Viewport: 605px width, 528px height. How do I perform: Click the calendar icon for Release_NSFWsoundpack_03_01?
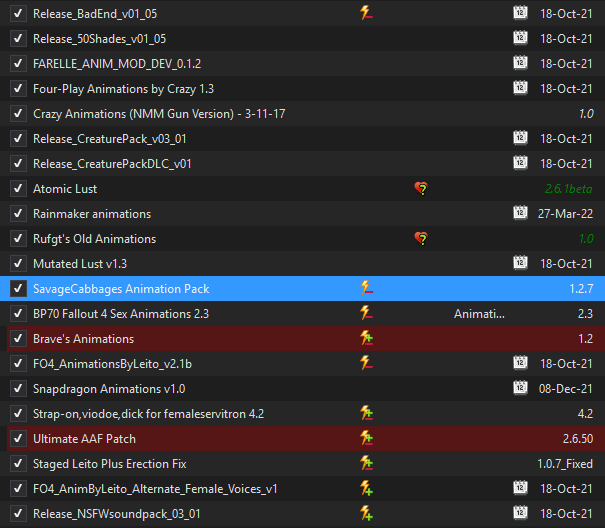(x=520, y=513)
